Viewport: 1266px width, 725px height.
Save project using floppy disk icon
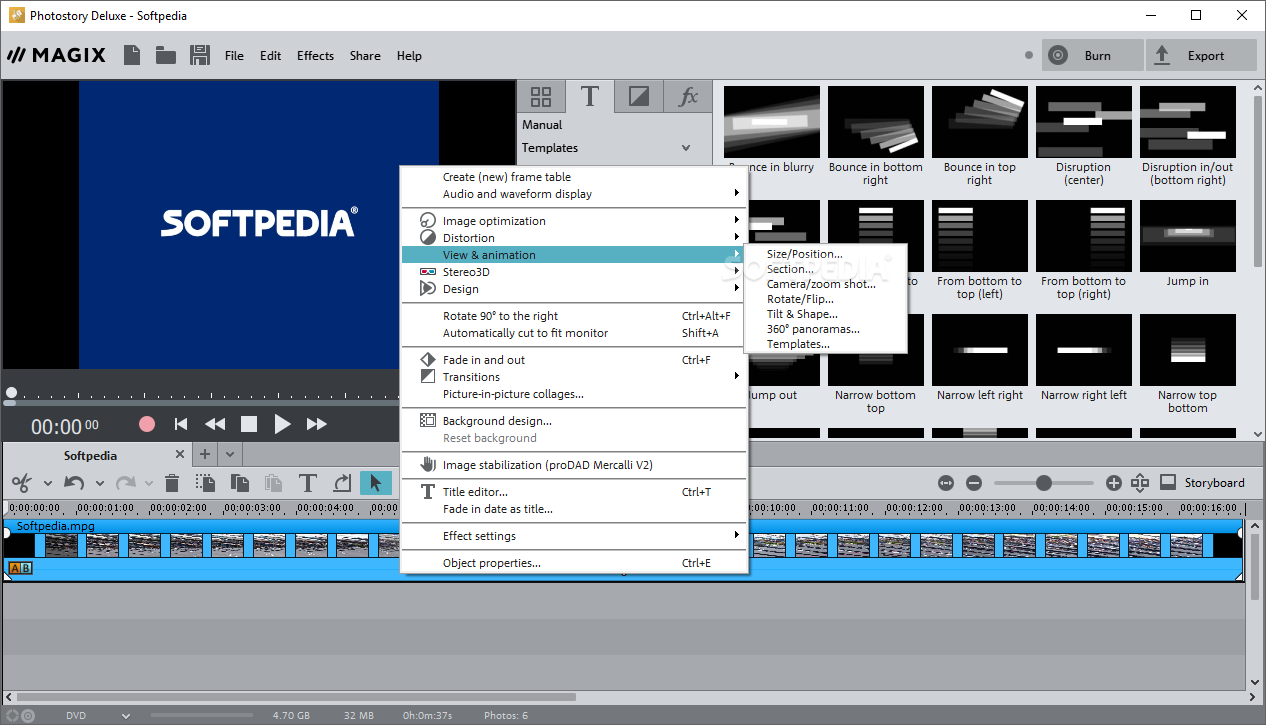200,55
